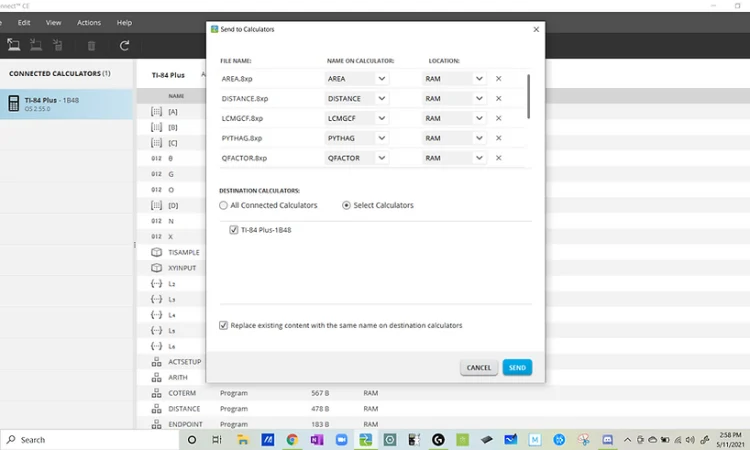Open Chrome from the taskbar
The height and width of the screenshot is (450, 750).
pos(292,439)
